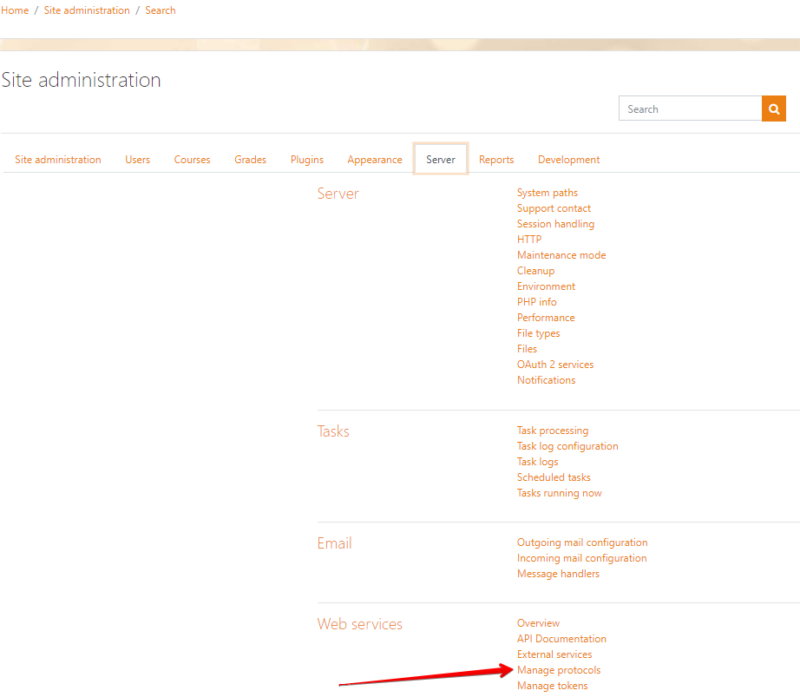The width and height of the screenshot is (800, 697).
Task: Open Performance settings
Action: tap(545, 317)
